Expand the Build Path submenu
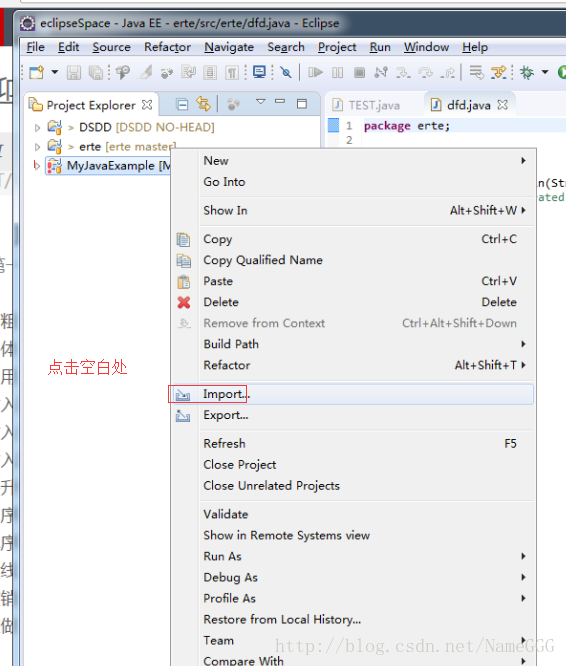Screen dimensions: 566x666 352,344
